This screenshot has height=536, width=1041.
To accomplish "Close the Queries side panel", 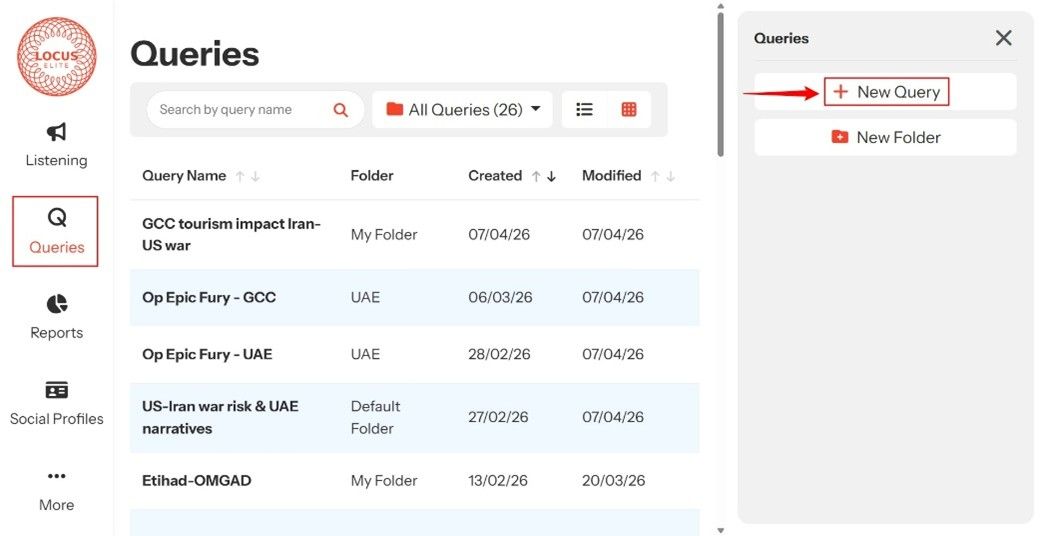I will click(1003, 38).
